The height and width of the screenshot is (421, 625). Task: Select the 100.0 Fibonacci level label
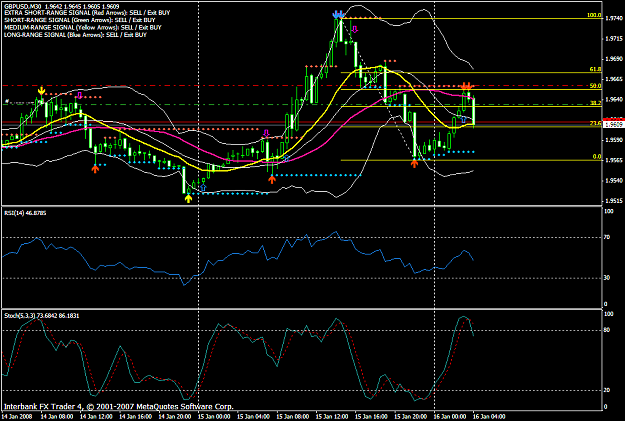(x=594, y=15)
